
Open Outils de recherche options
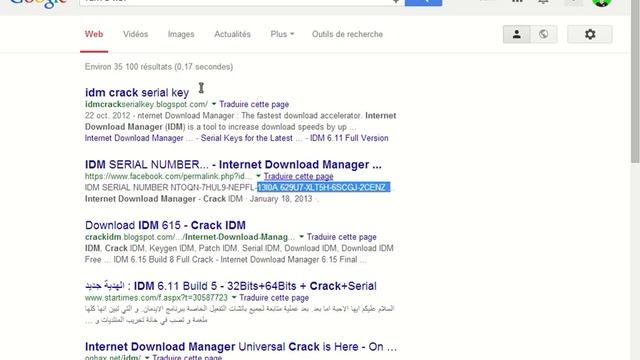click(347, 34)
